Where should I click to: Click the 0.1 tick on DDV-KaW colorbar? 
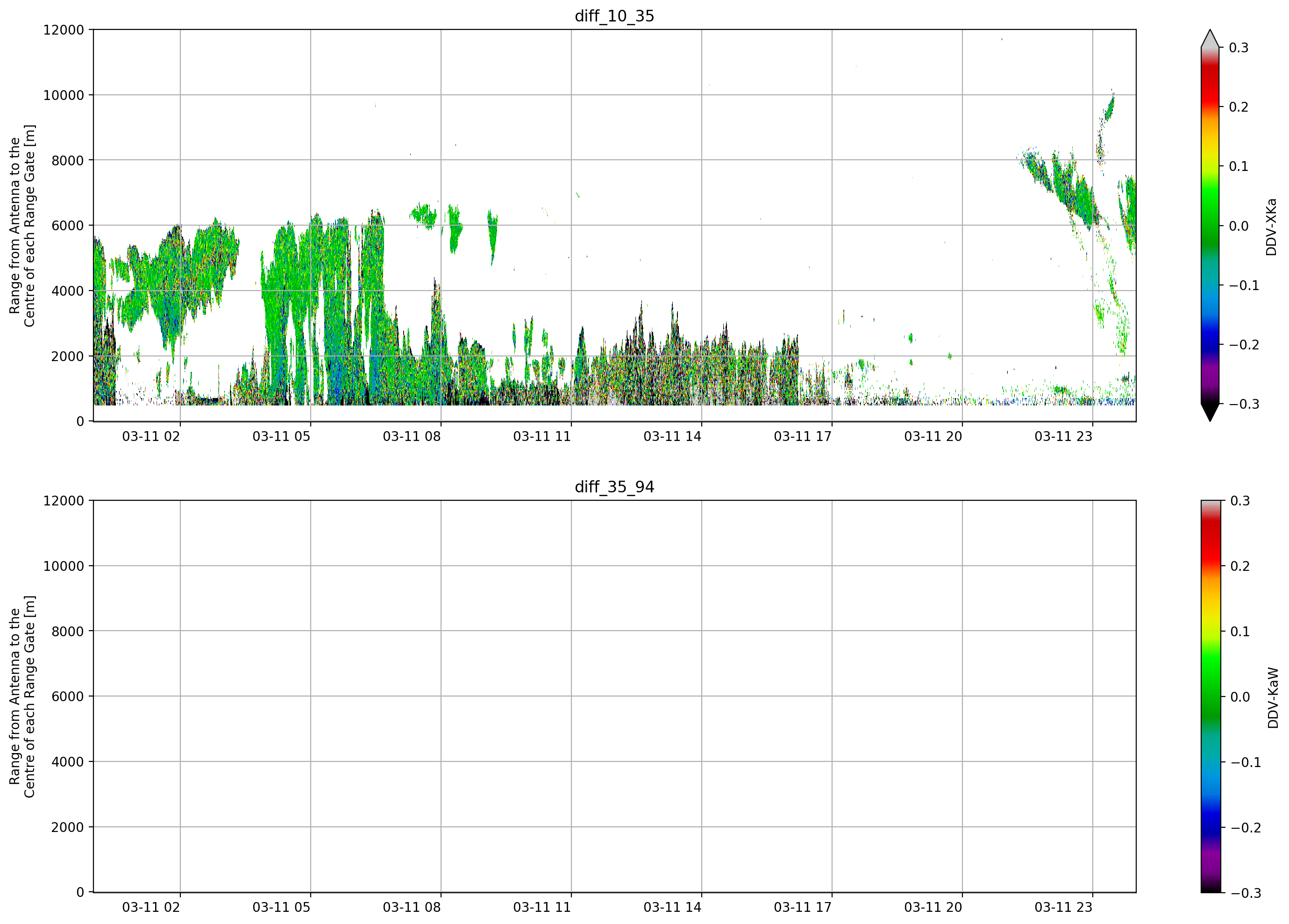(1240, 632)
